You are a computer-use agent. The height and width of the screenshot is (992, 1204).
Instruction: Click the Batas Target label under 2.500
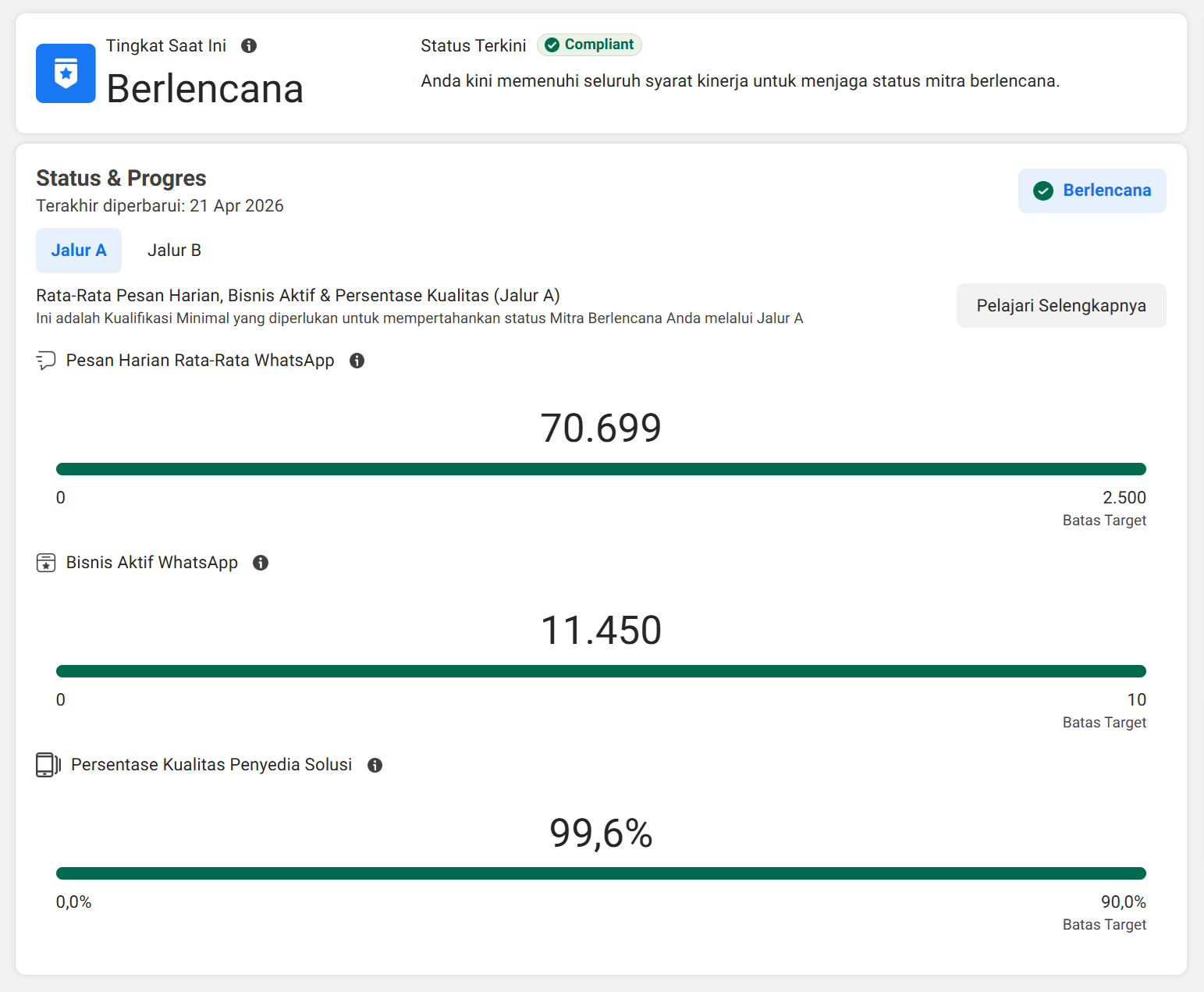[1104, 520]
